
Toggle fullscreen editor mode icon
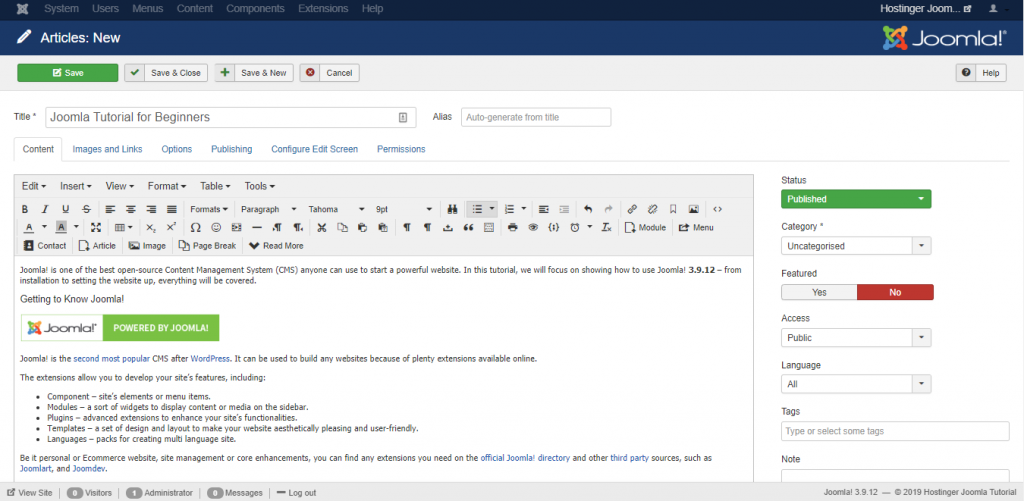point(96,227)
